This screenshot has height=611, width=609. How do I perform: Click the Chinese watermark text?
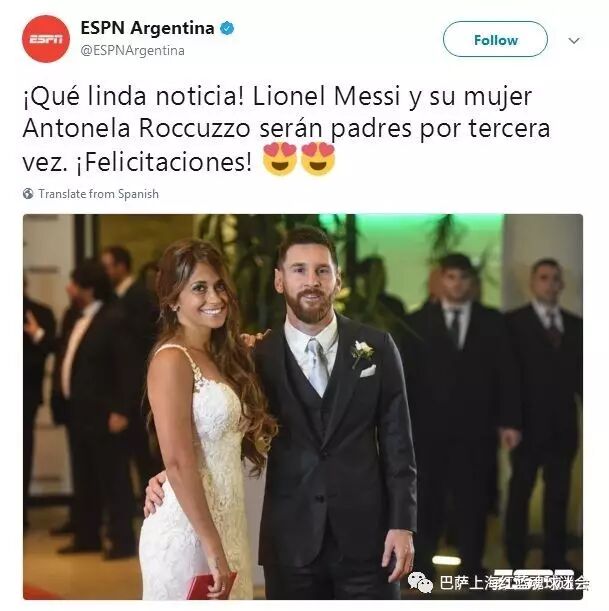point(514,583)
